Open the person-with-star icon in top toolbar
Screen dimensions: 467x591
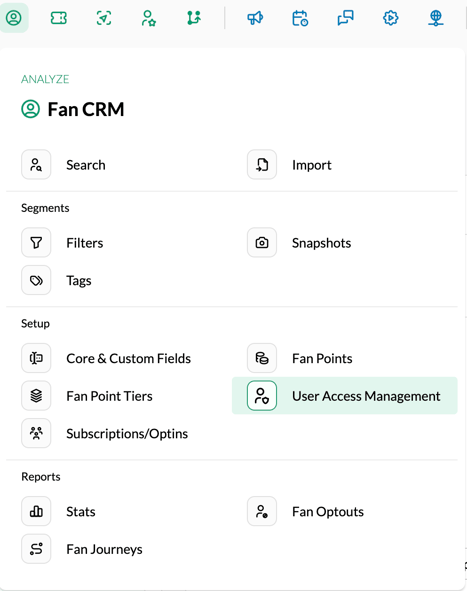pos(149,18)
